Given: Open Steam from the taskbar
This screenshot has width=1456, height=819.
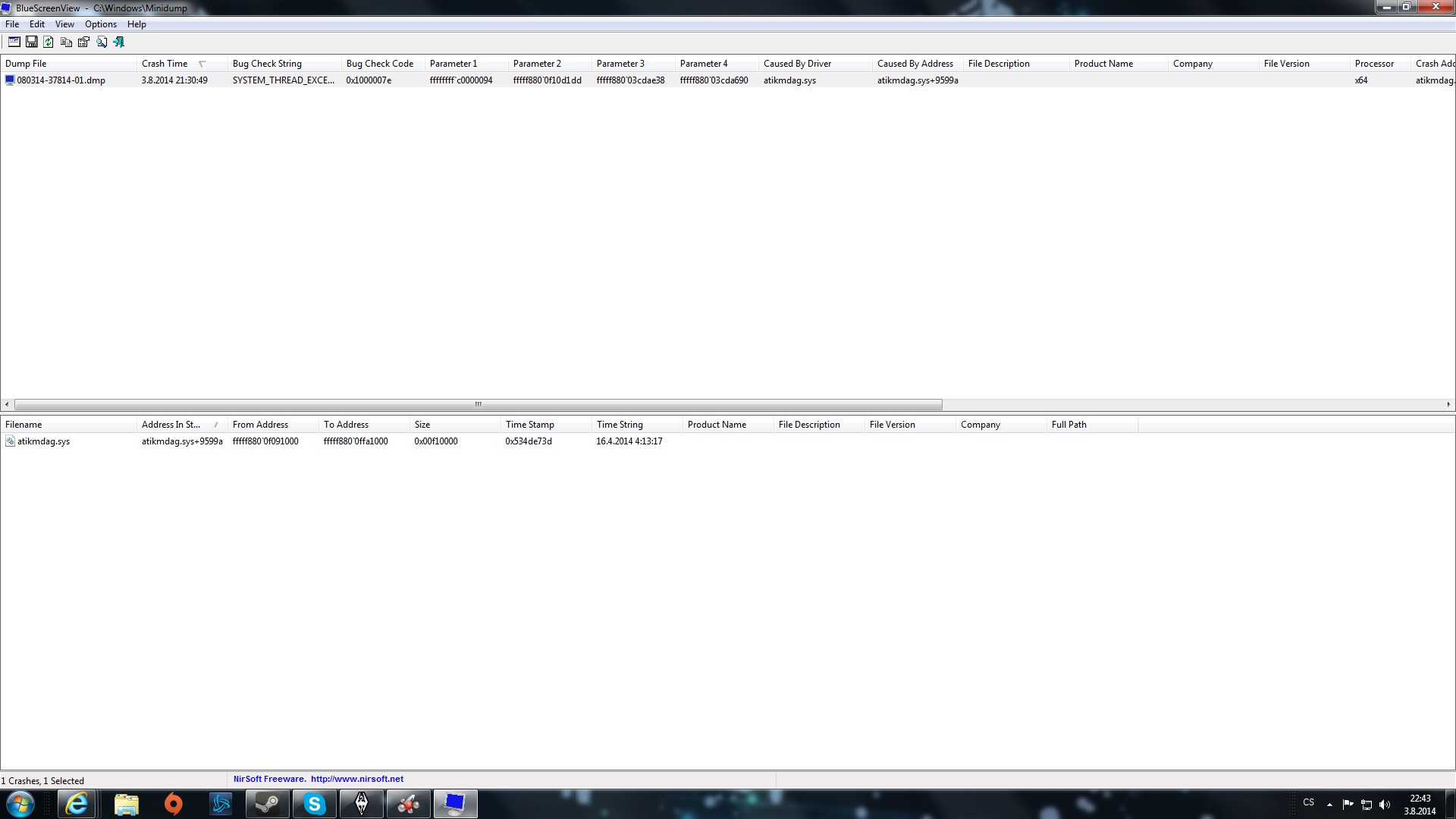Looking at the screenshot, I should [x=267, y=804].
